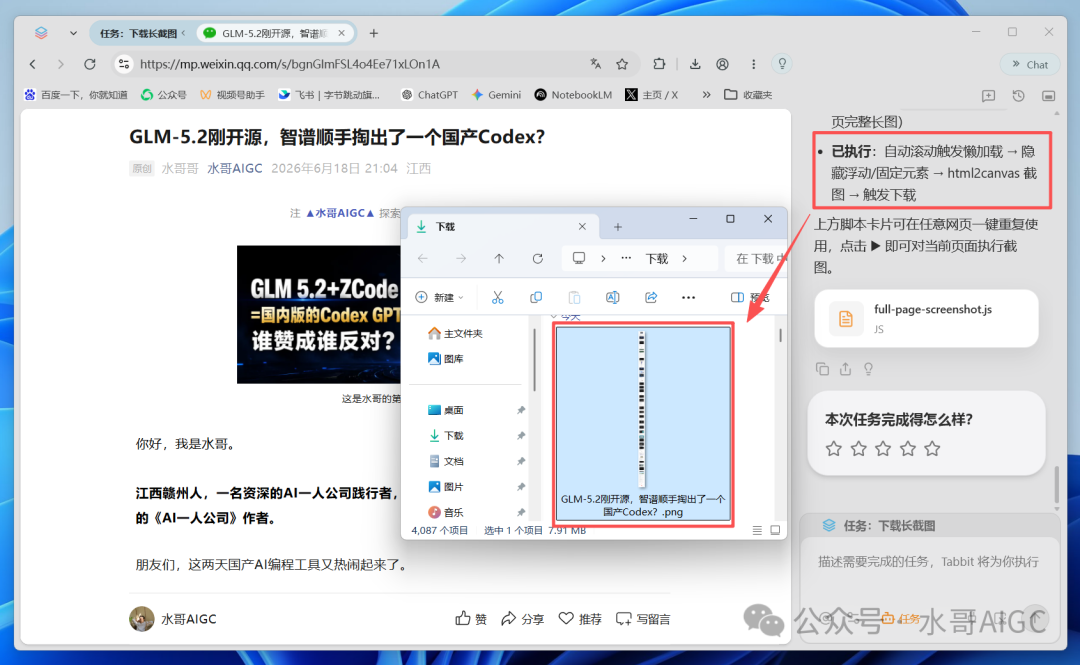
Task: Open 水哥AIGC avatar at article bottom
Action: 142,619
